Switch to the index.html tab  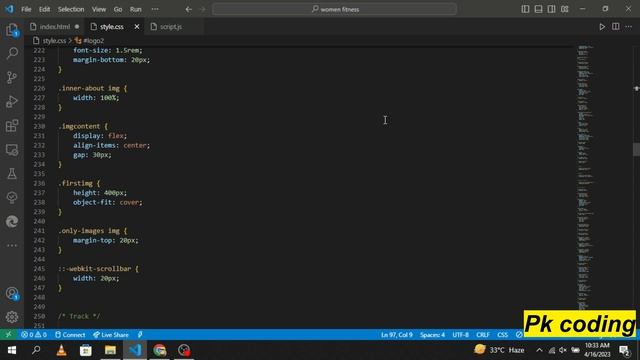[x=55, y=27]
